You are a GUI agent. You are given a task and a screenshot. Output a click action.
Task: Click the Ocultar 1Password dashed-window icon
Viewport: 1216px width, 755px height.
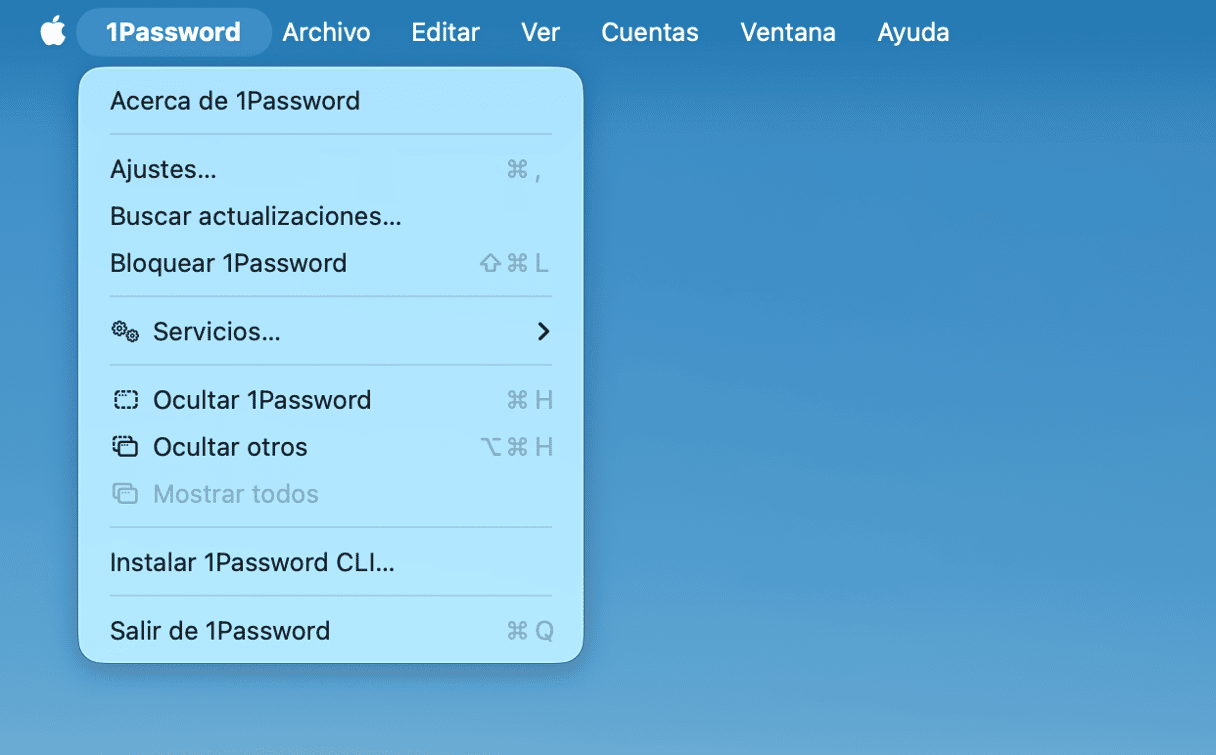pyautogui.click(x=125, y=400)
